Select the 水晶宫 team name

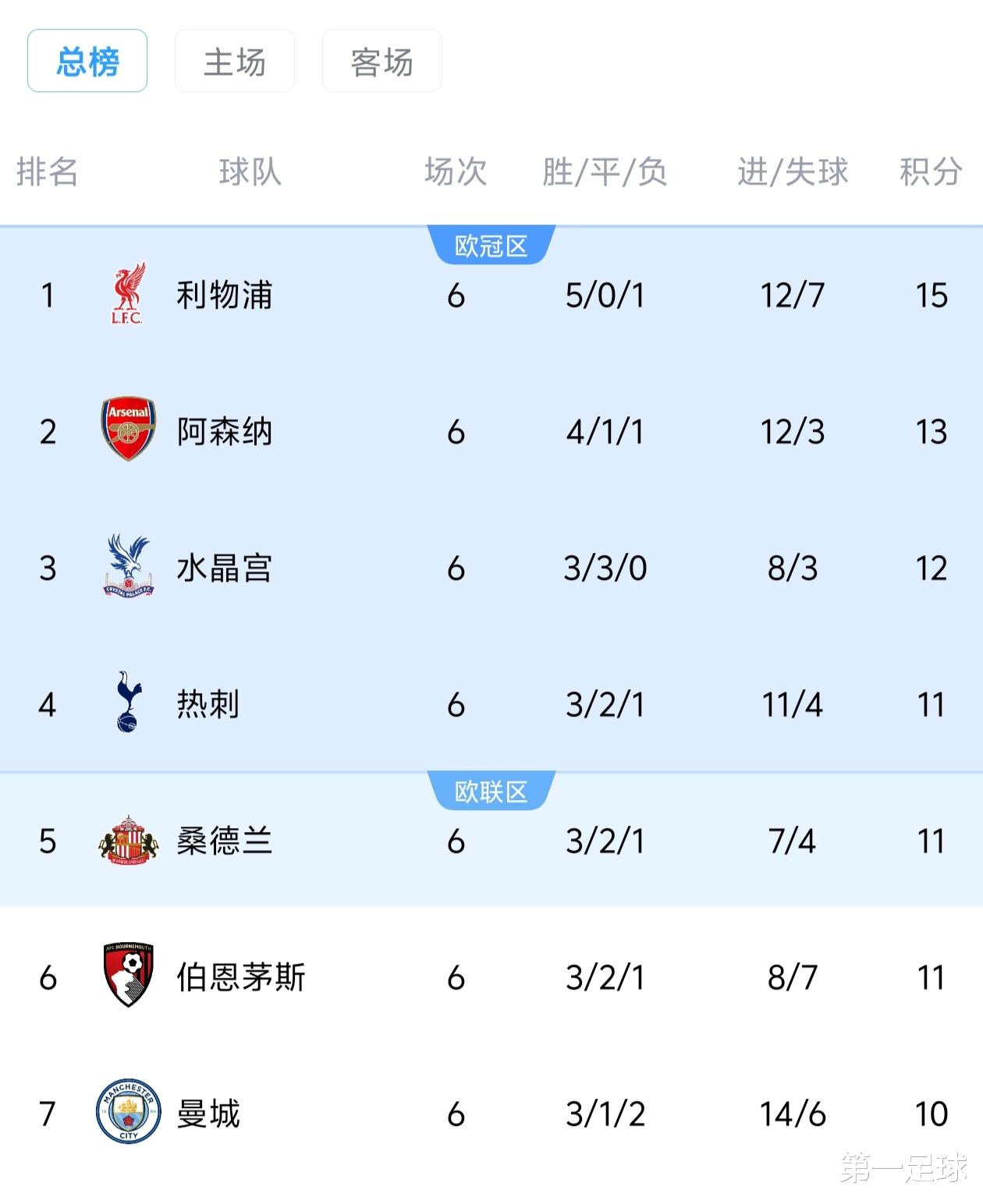pos(225,568)
